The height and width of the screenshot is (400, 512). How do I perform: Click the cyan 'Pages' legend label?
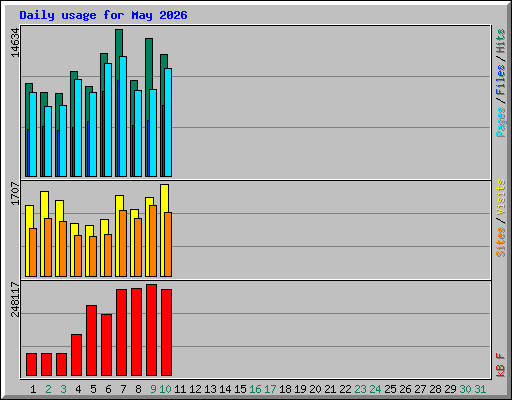(x=501, y=122)
